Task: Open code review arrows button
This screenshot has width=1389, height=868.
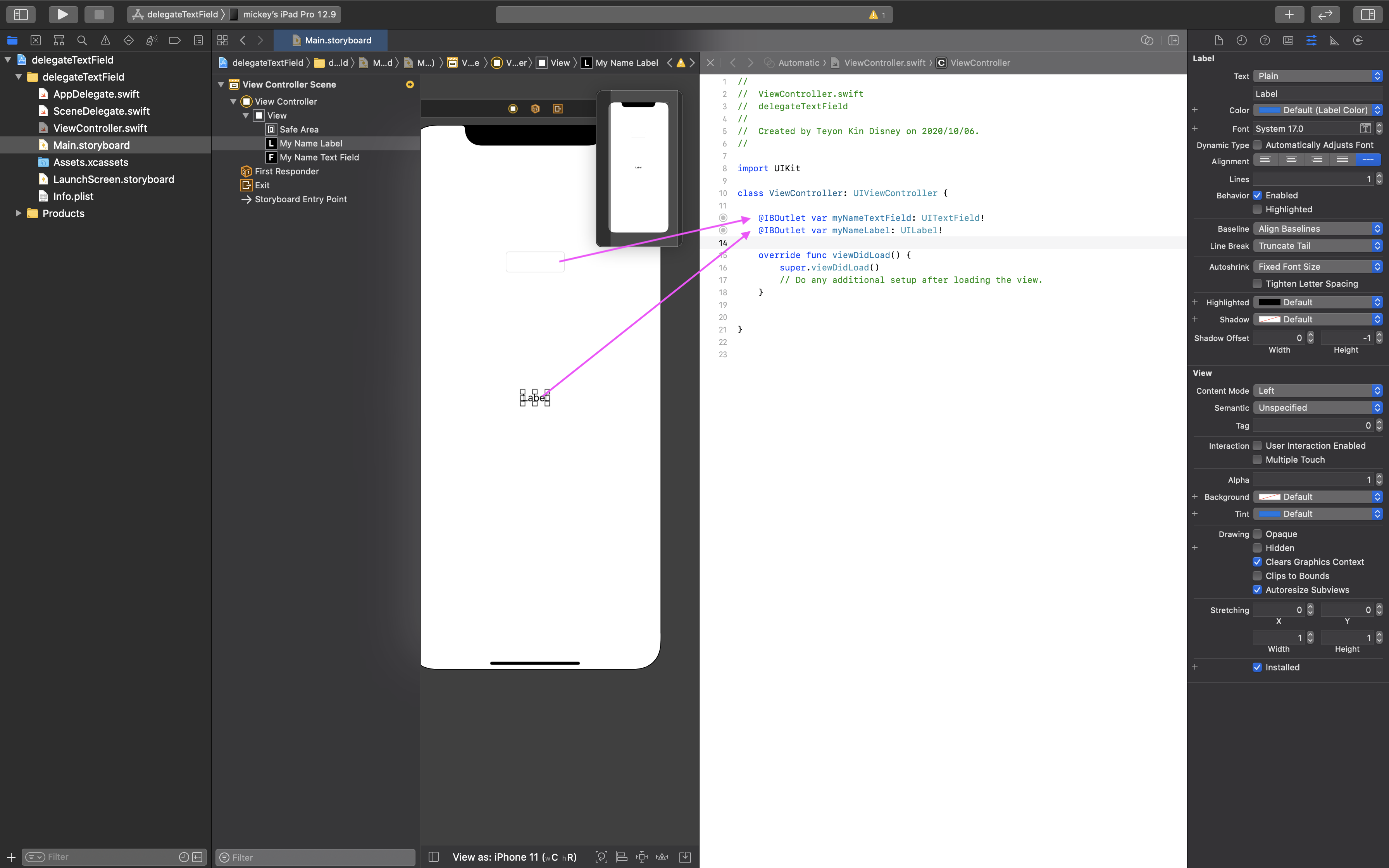Action: point(1325,14)
